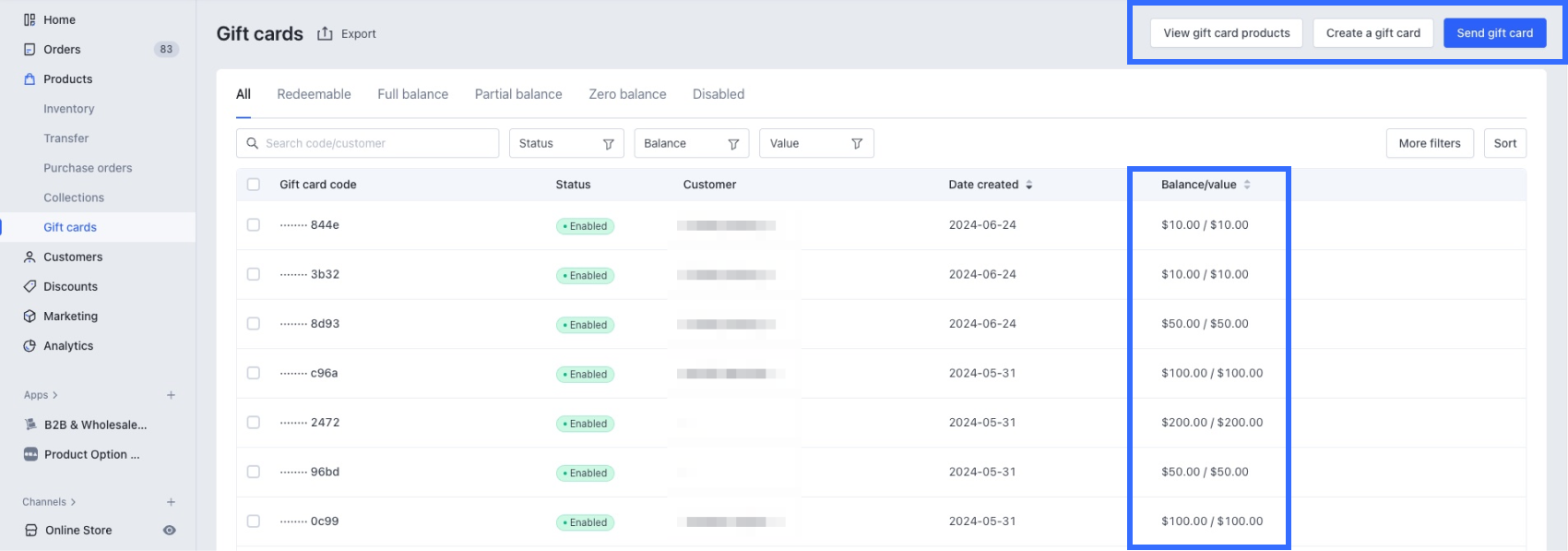
Task: Toggle the Online Store eye icon
Action: pyautogui.click(x=170, y=531)
